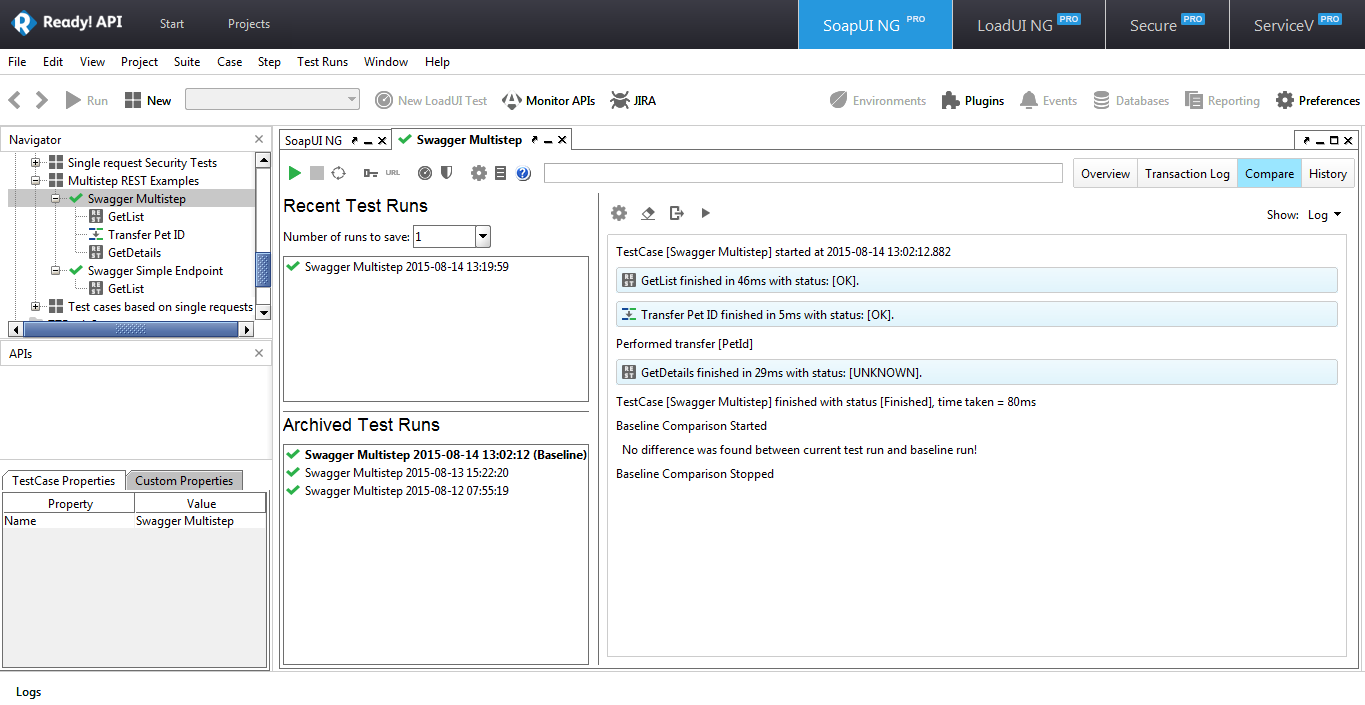The image size is (1365, 705).
Task: Click the shield security test icon
Action: tap(446, 173)
